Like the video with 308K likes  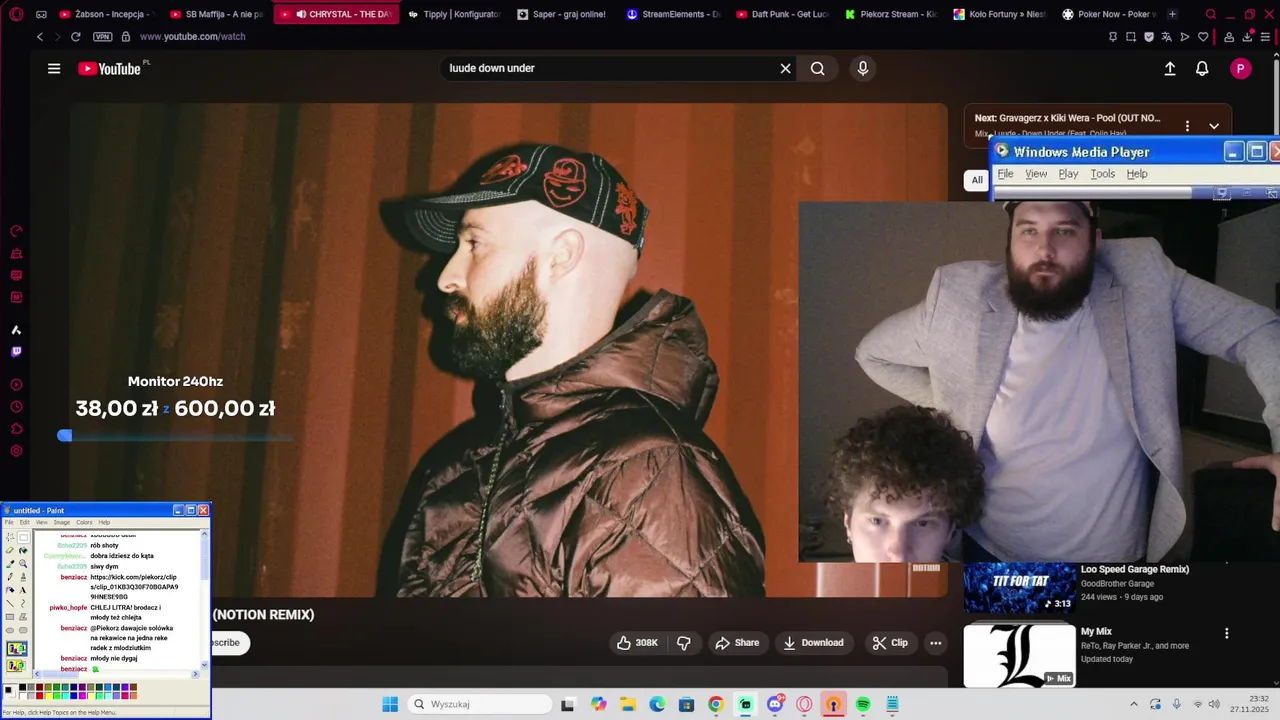636,643
